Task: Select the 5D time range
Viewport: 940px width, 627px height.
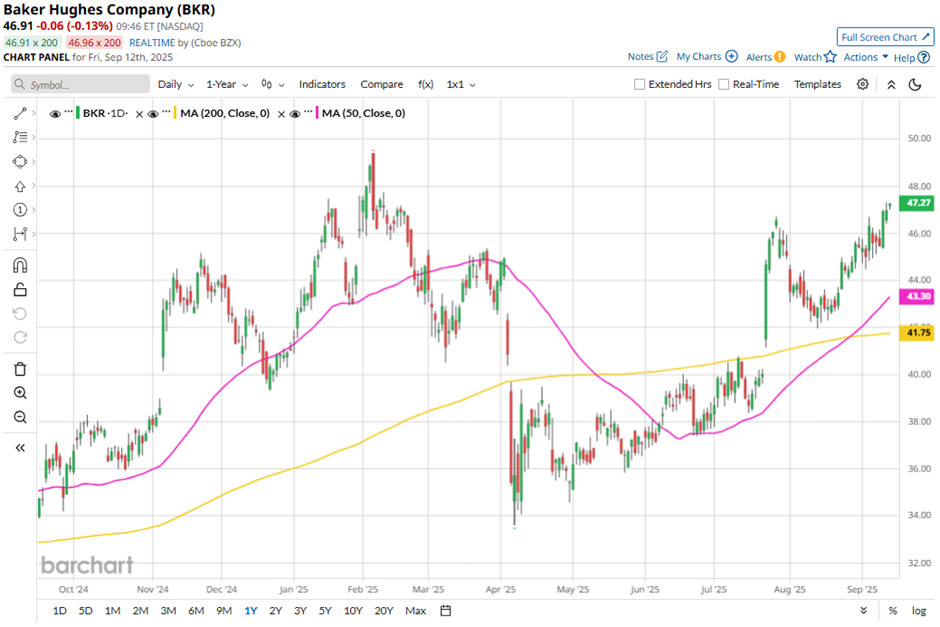Action: [86, 610]
